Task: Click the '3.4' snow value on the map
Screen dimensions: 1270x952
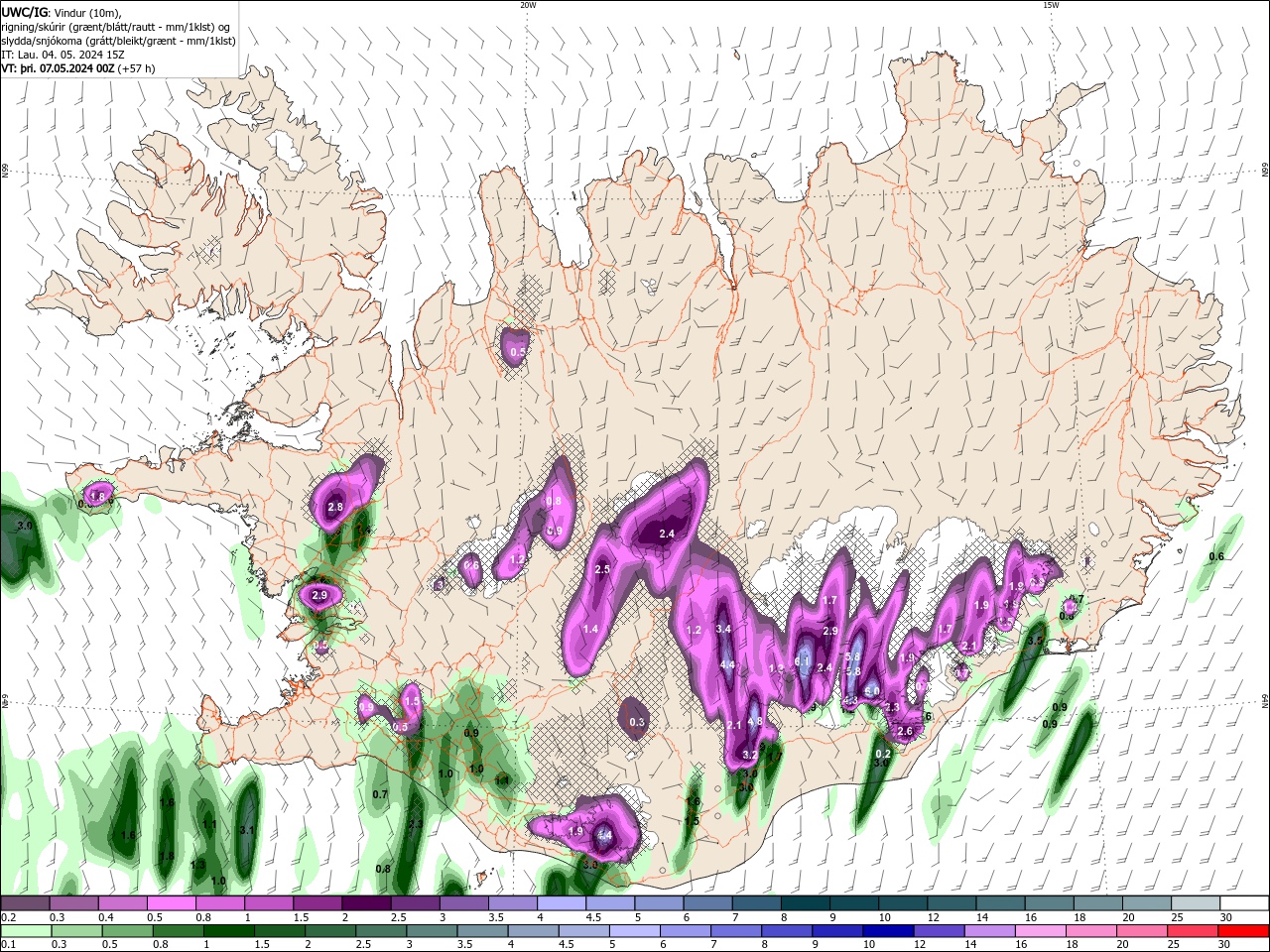Action: point(723,629)
